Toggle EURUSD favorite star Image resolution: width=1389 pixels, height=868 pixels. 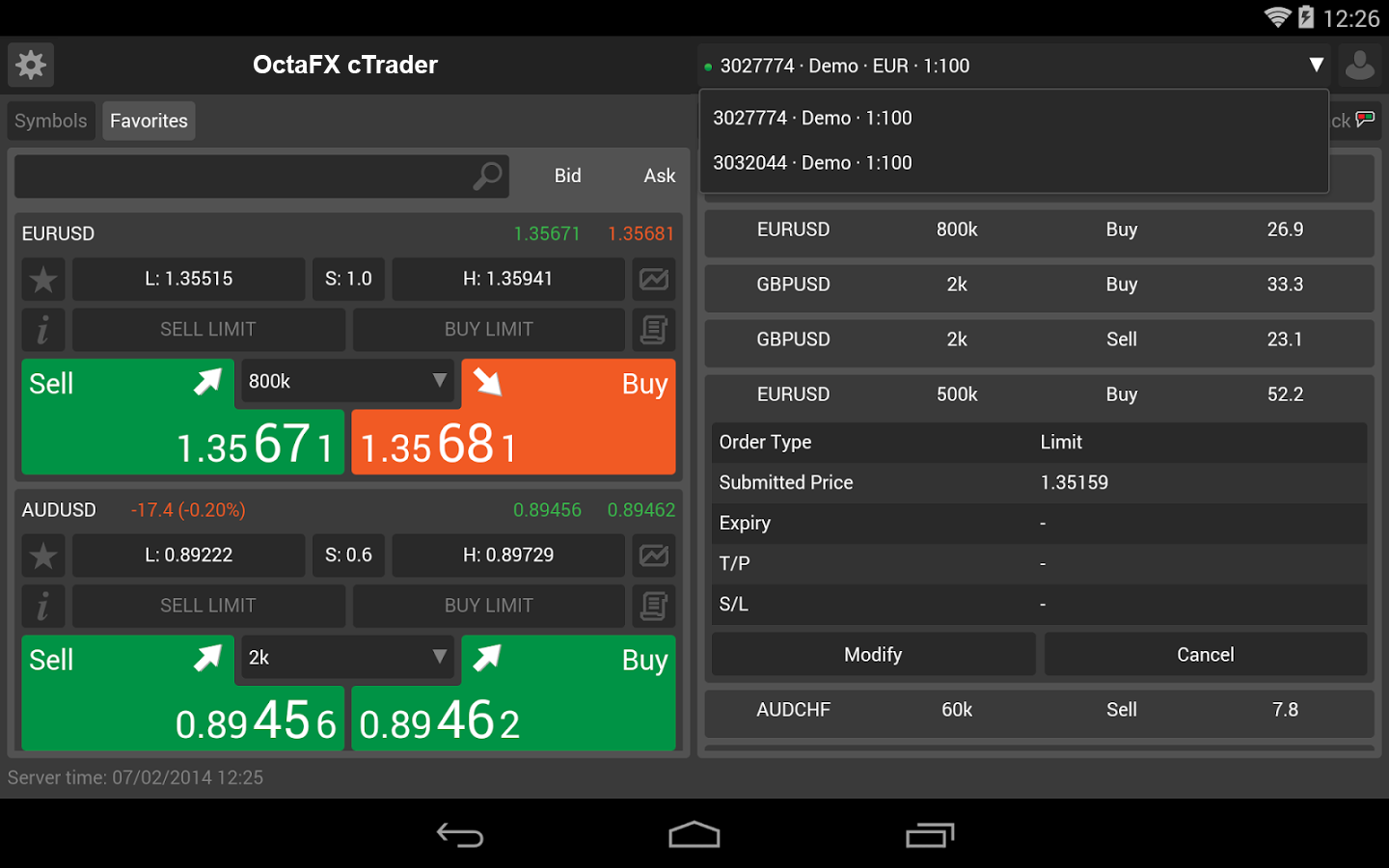43,280
